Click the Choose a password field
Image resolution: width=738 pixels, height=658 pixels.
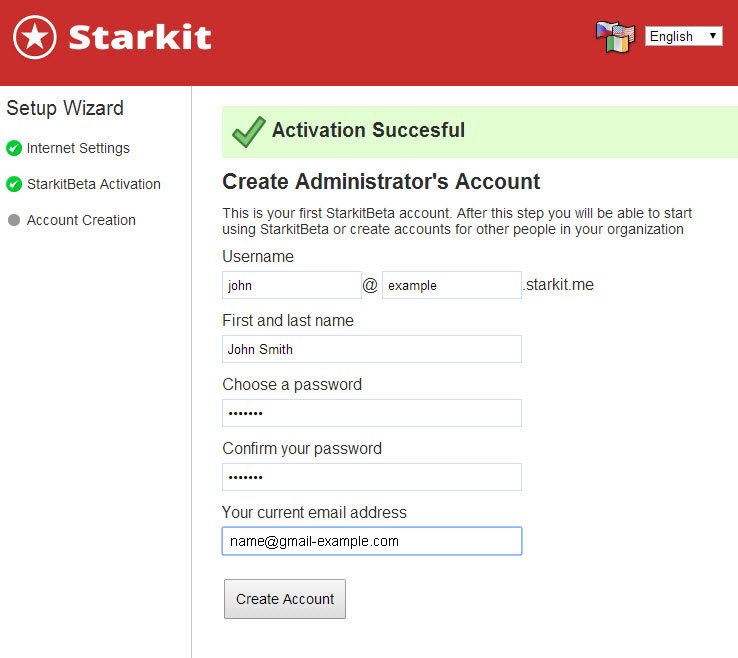372,413
